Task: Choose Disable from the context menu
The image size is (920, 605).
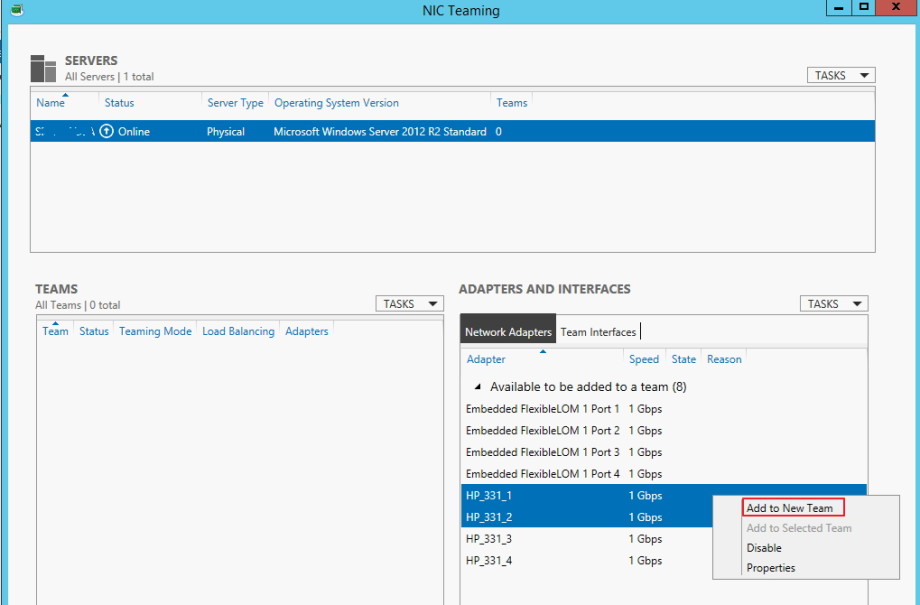Action: point(763,548)
